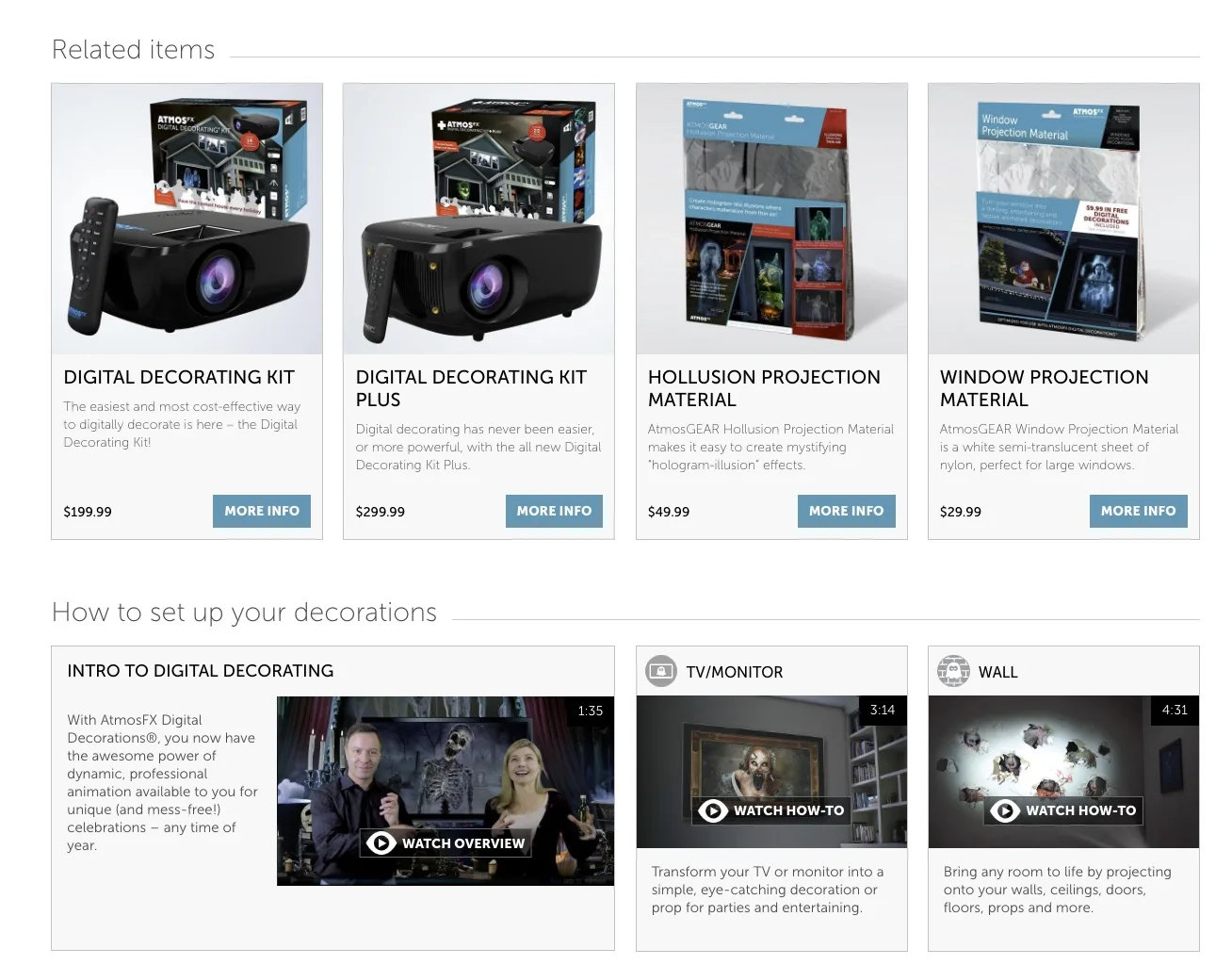Open the Window Projection Material package image
This screenshot has height=965, width=1232.
(1063, 219)
